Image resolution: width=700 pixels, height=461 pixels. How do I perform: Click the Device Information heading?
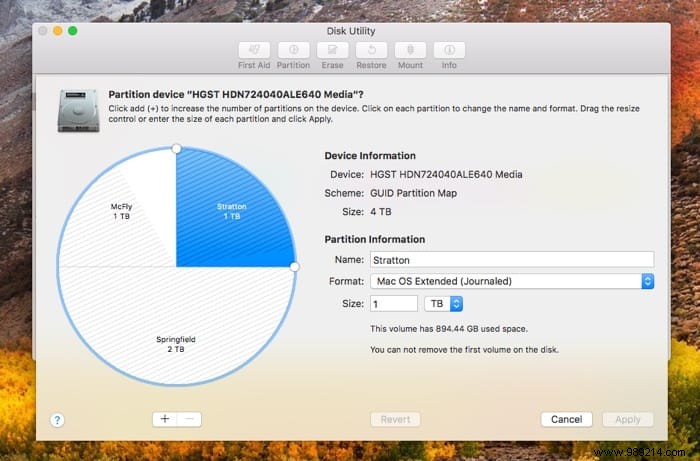[370, 156]
